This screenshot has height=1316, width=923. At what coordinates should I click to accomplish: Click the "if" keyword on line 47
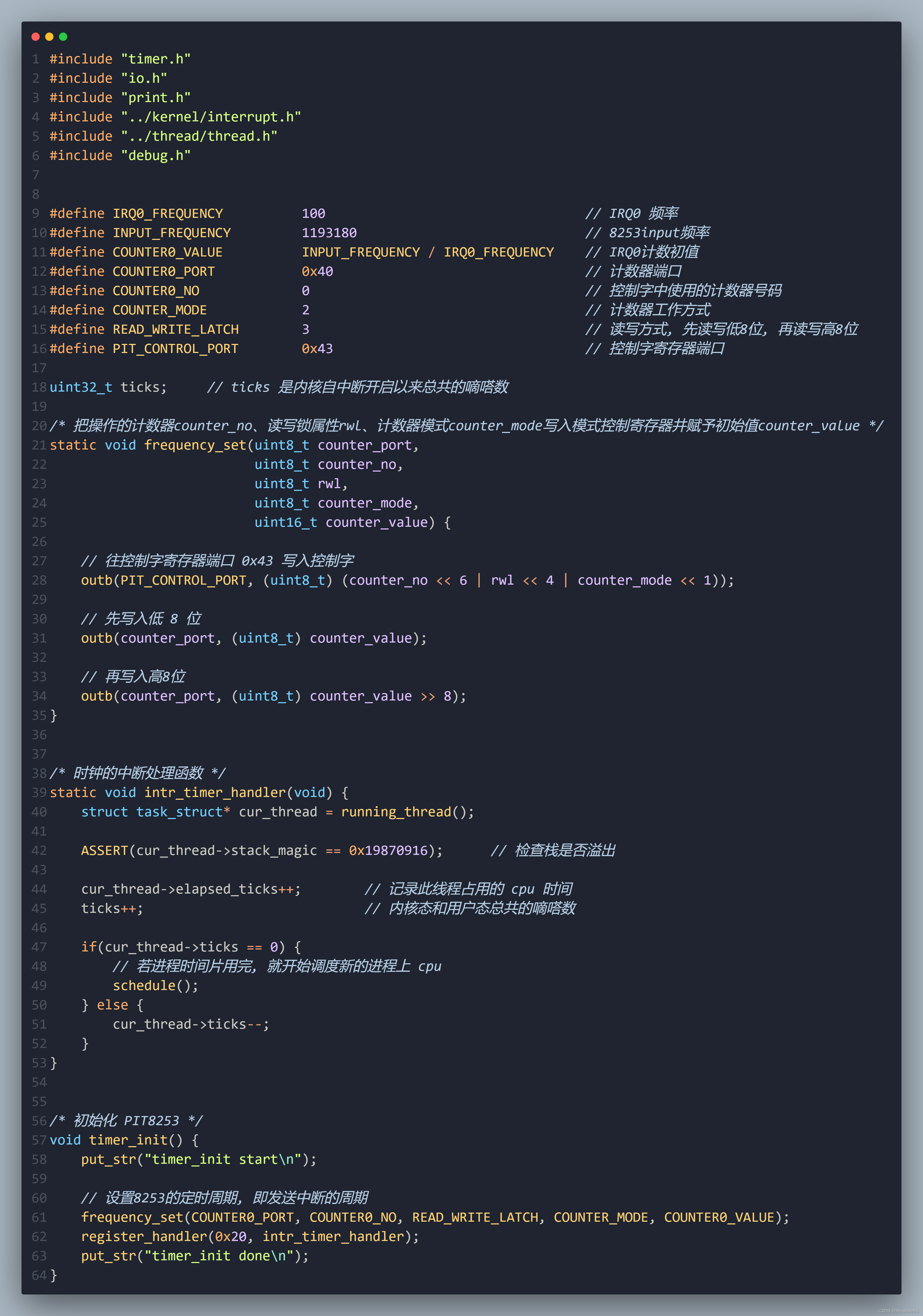(89, 948)
